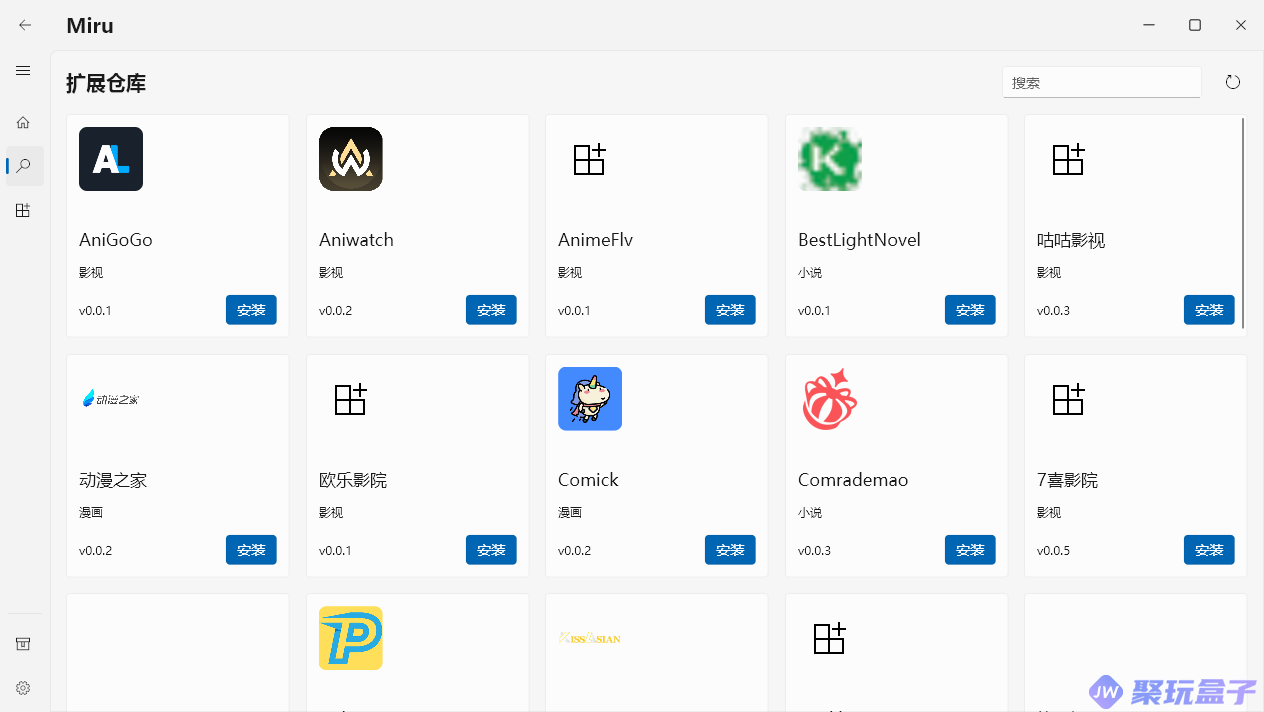This screenshot has height=712, width=1264.
Task: Install the Aniwatch extension
Action: tap(491, 310)
